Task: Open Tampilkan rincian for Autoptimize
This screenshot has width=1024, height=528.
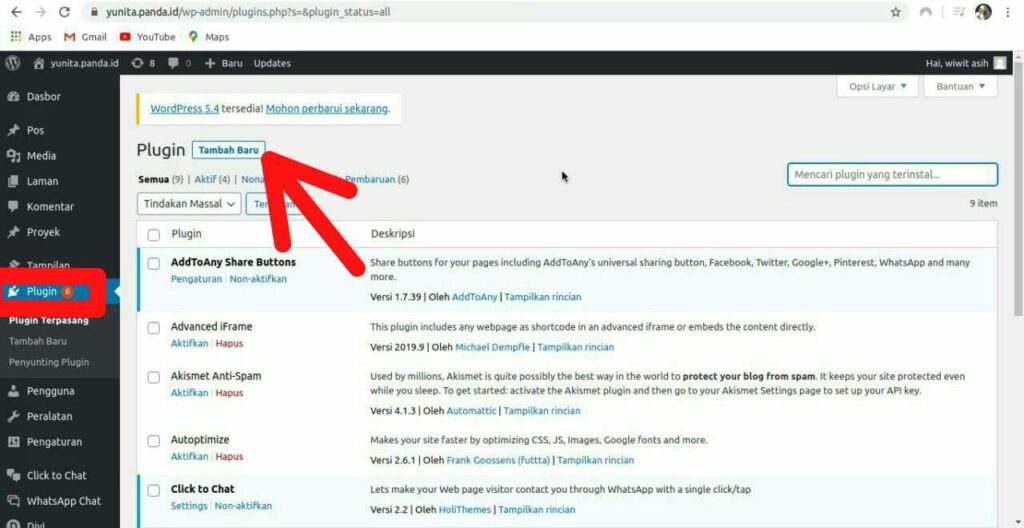Action: coord(596,460)
